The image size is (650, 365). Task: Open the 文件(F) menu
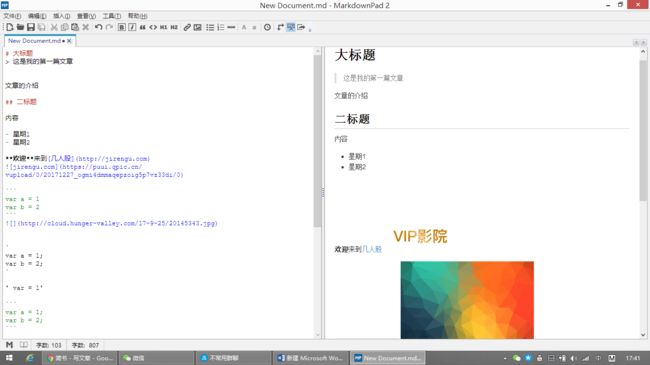[x=12, y=16]
